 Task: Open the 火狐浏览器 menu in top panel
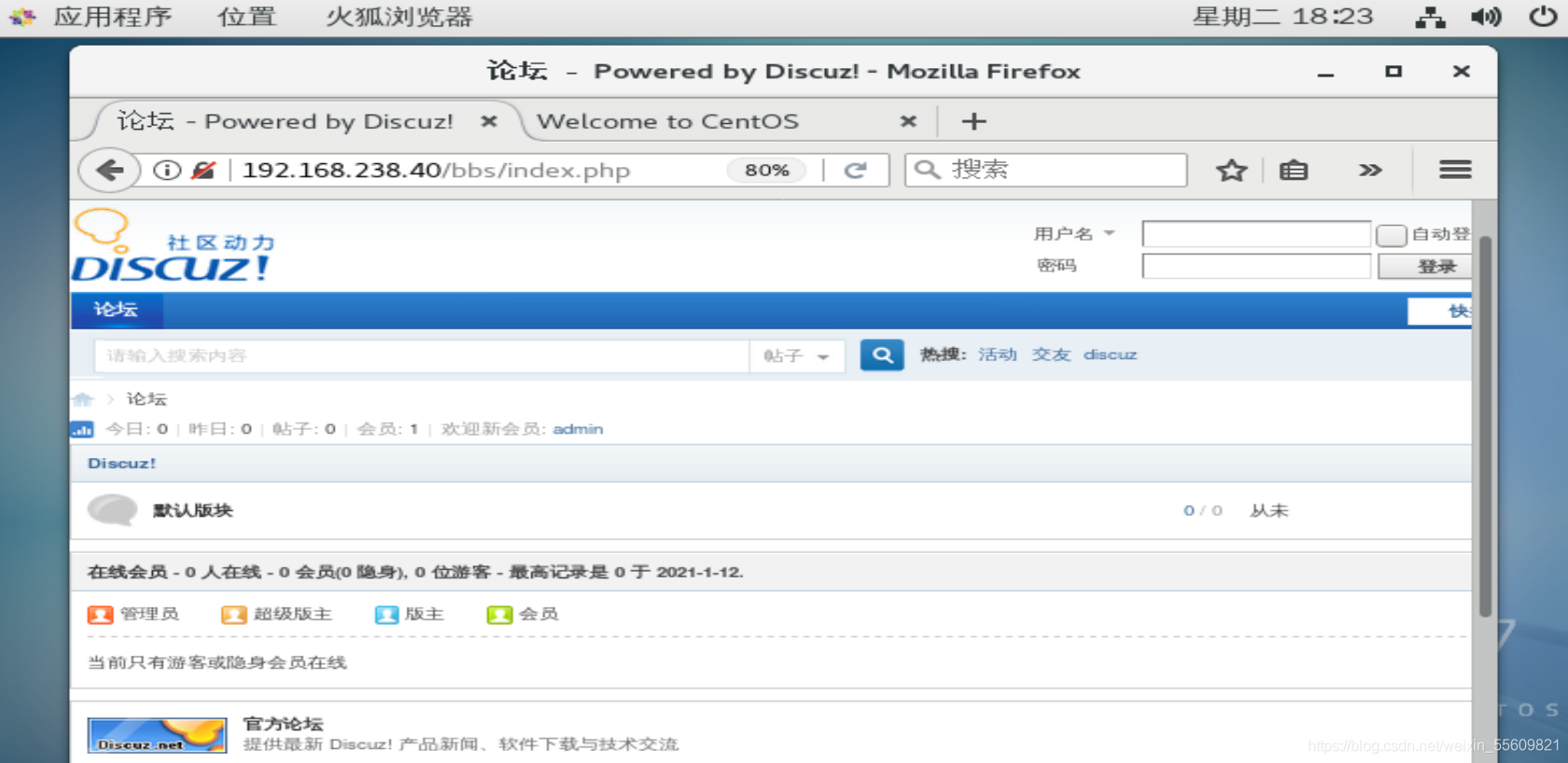point(400,17)
